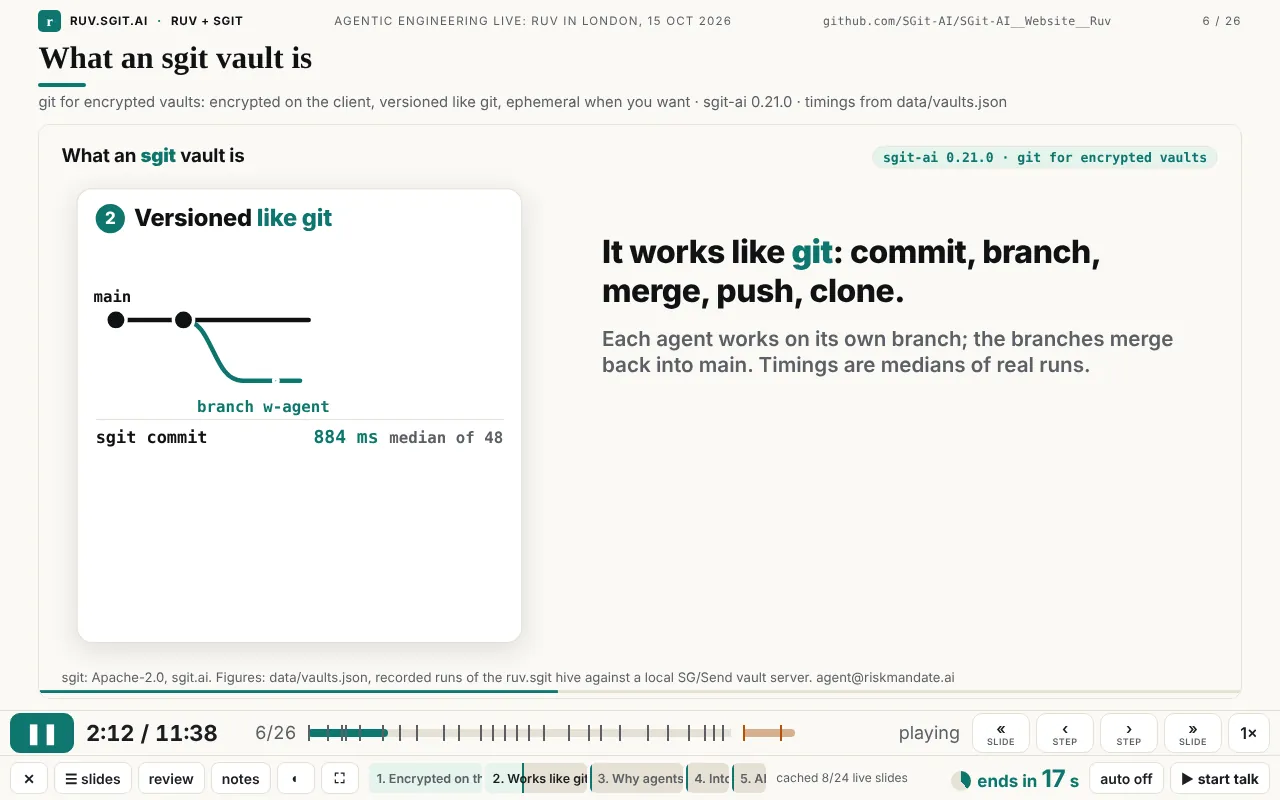Enter fullscreen mode

coord(340,779)
